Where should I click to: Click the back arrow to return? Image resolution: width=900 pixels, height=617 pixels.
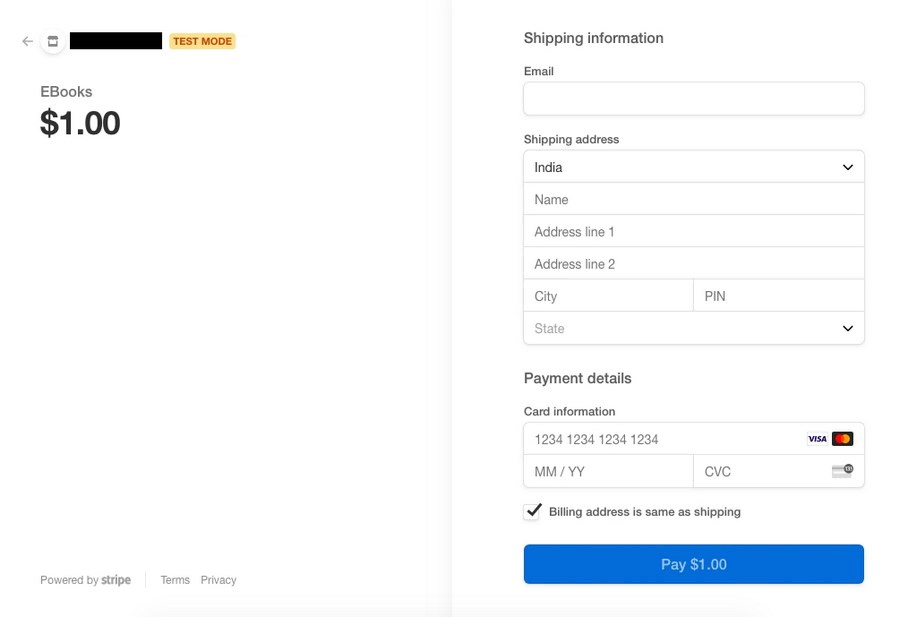(x=27, y=41)
